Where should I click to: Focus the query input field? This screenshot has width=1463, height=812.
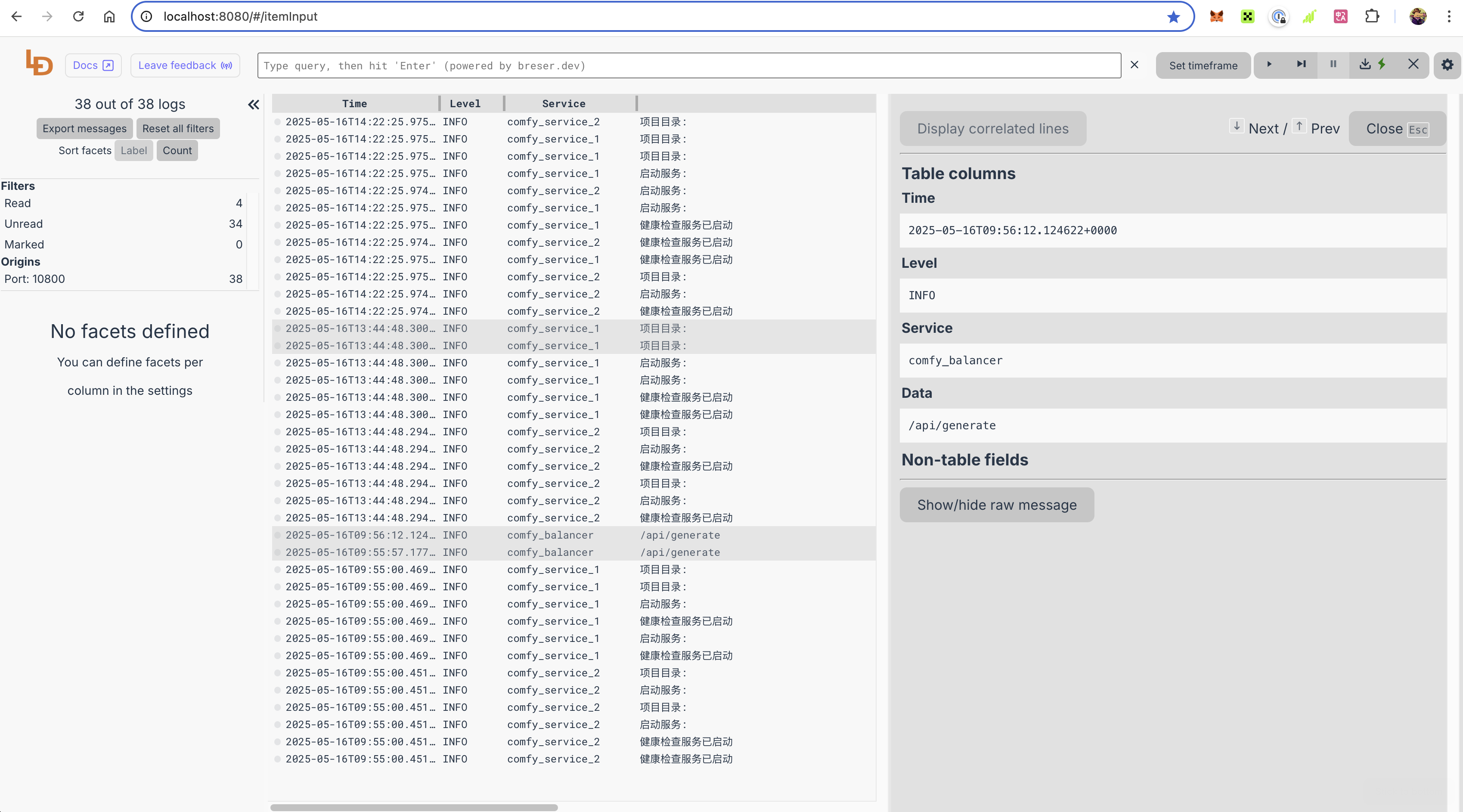coord(689,66)
